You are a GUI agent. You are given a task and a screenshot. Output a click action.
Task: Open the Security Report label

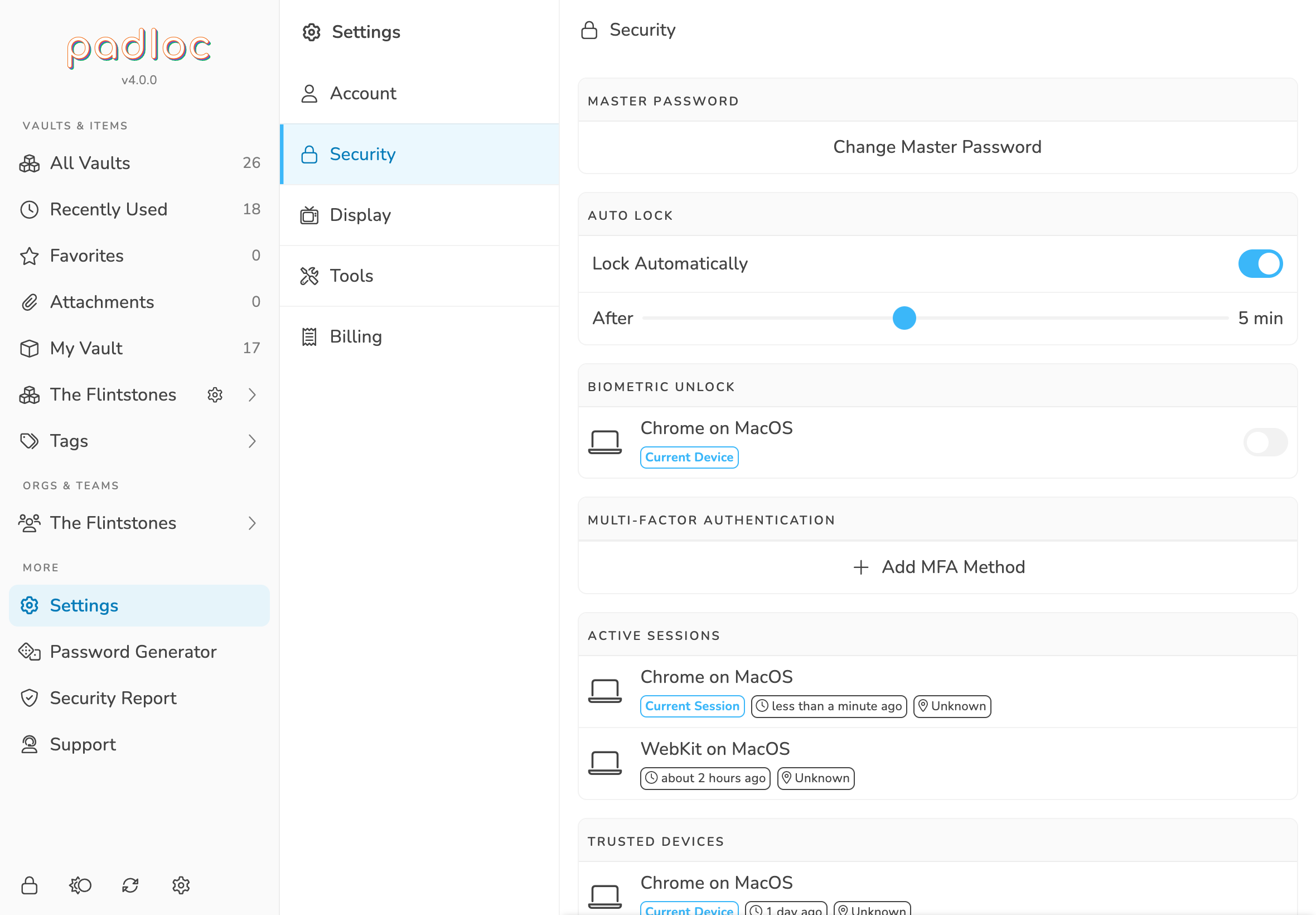point(113,698)
